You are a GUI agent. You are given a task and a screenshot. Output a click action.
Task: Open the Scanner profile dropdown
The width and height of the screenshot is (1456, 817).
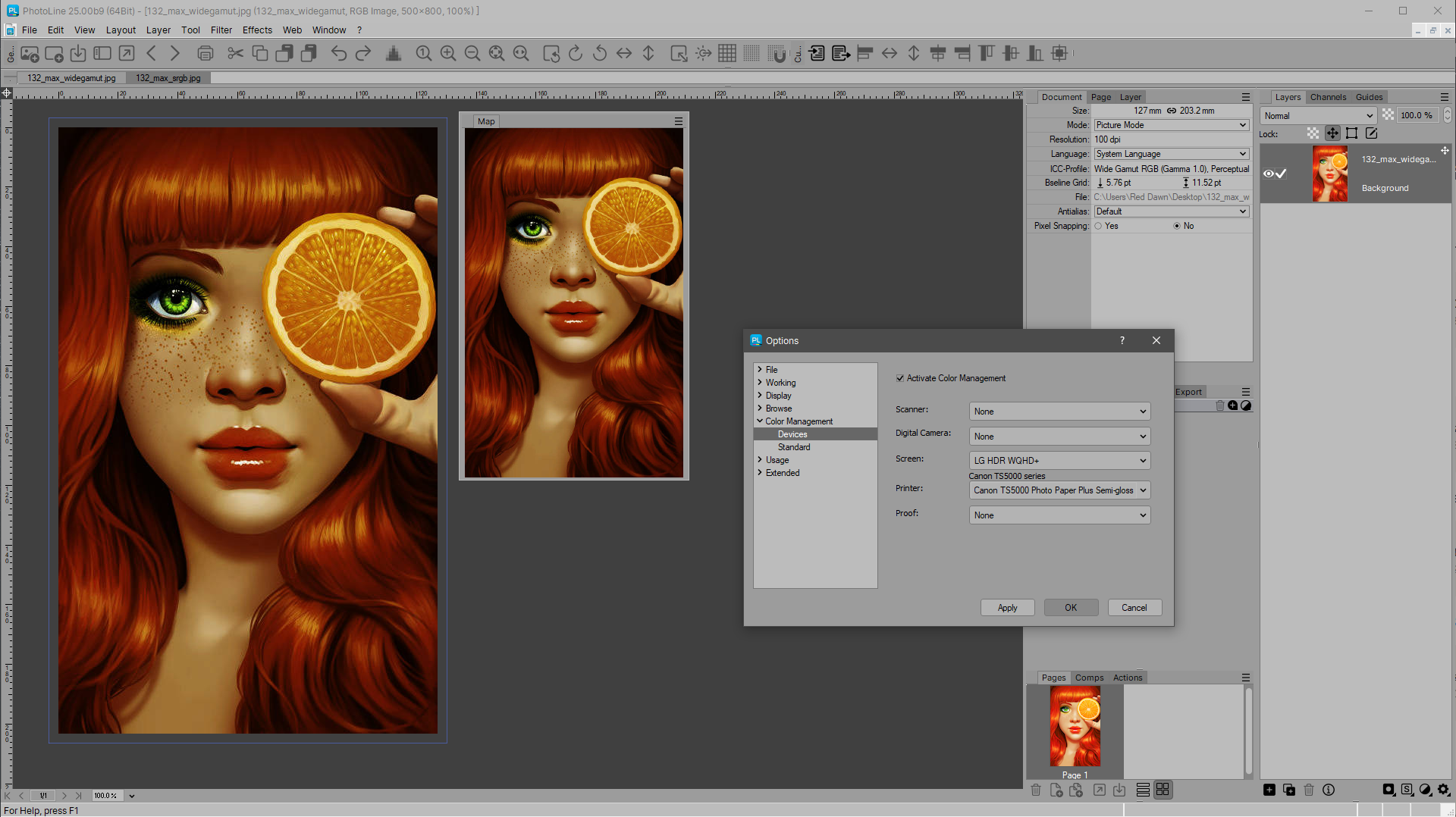coord(1059,412)
